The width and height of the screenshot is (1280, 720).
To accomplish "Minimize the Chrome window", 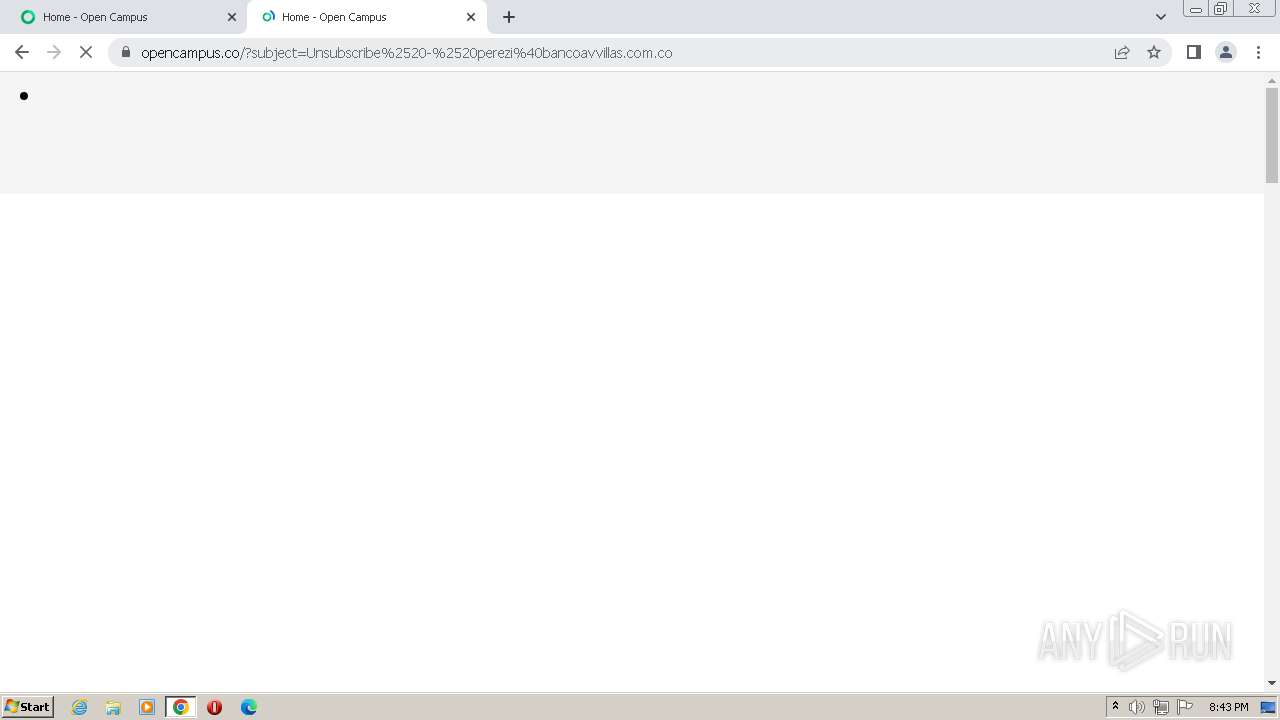I will [1196, 9].
